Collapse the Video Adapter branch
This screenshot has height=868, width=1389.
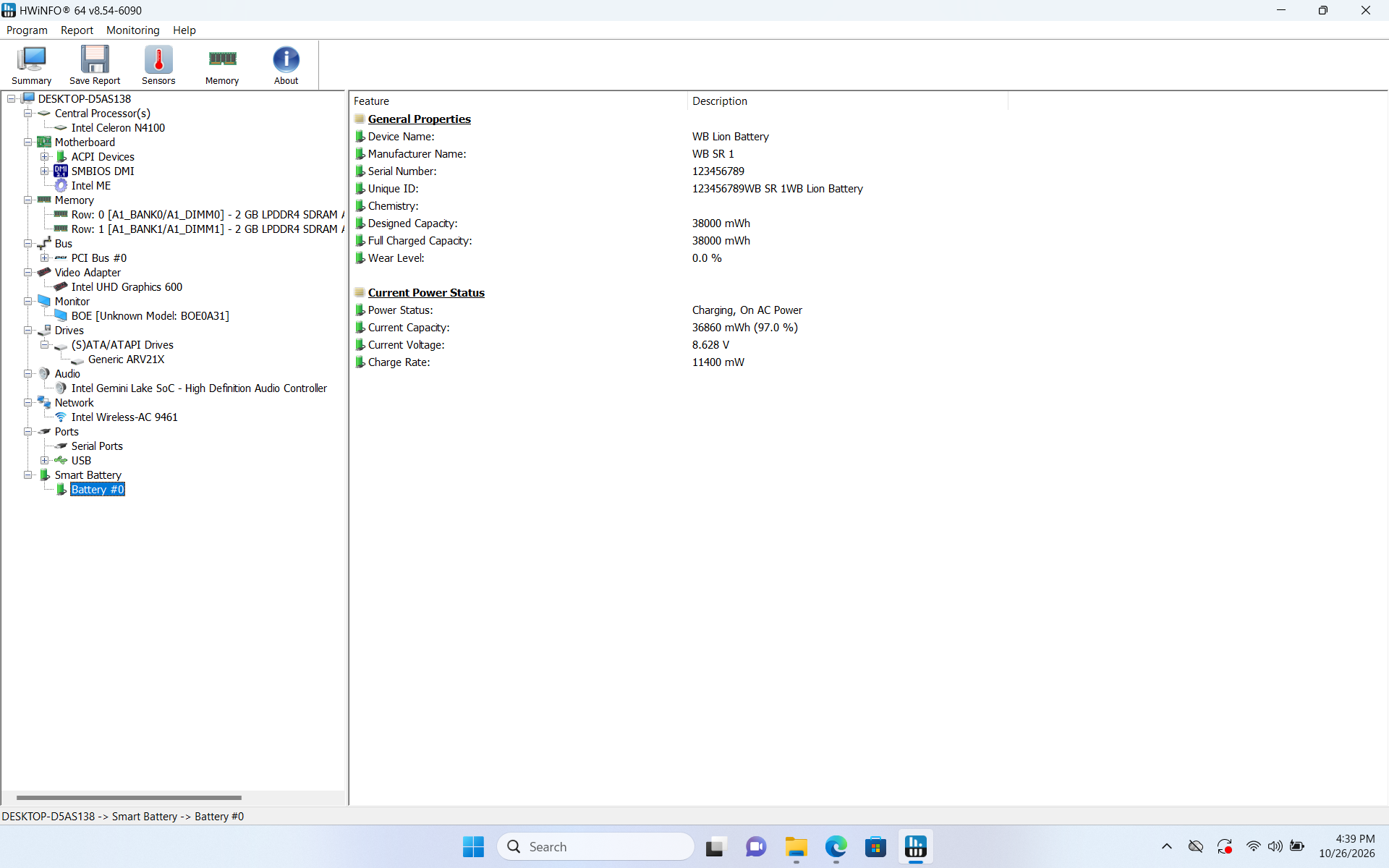[28, 273]
